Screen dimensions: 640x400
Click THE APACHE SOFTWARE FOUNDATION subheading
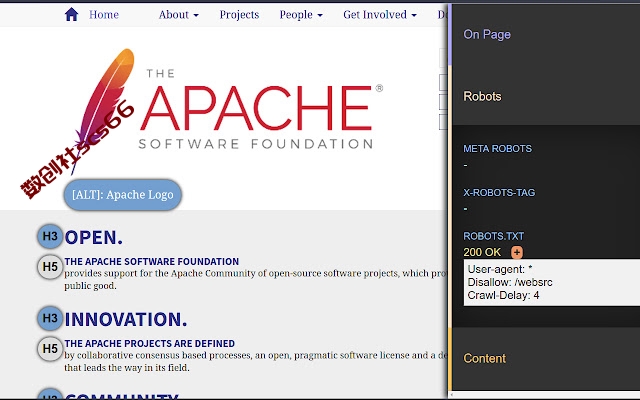coord(151,261)
